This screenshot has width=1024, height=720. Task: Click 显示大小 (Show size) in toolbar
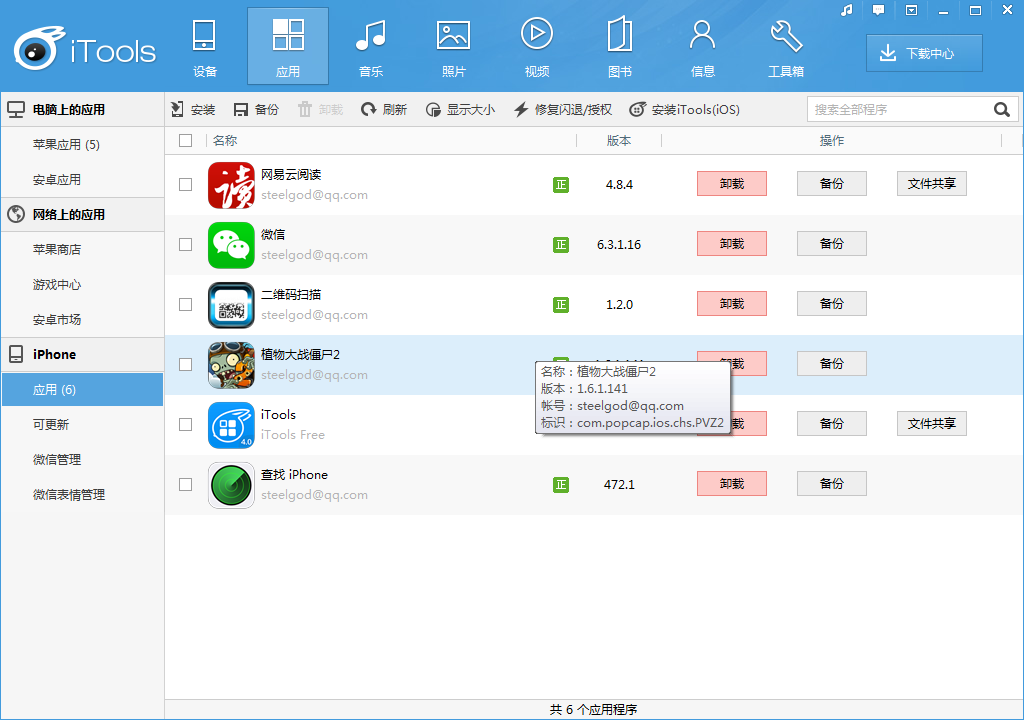[x=460, y=110]
